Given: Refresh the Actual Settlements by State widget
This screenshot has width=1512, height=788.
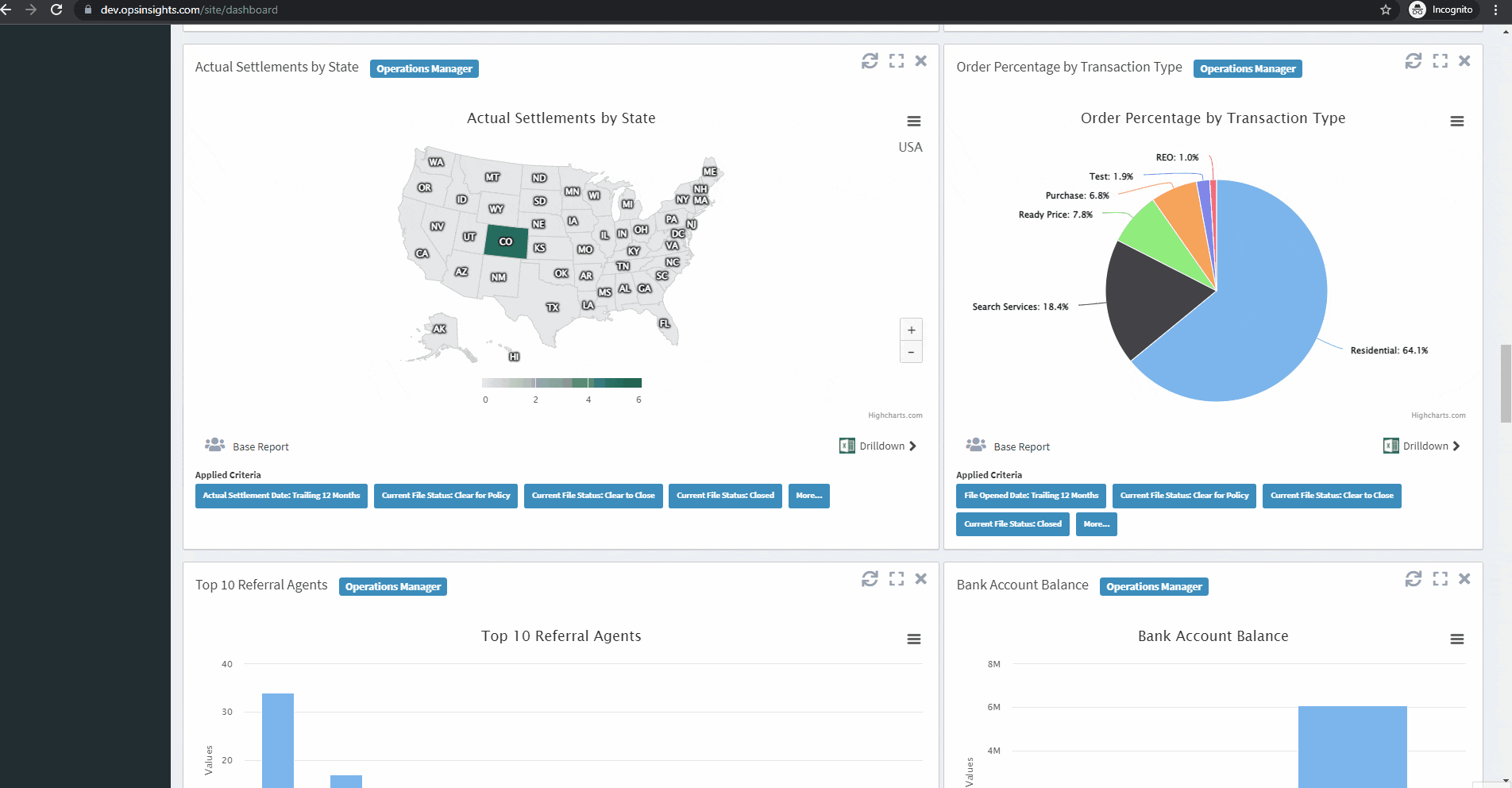Looking at the screenshot, I should point(870,60).
